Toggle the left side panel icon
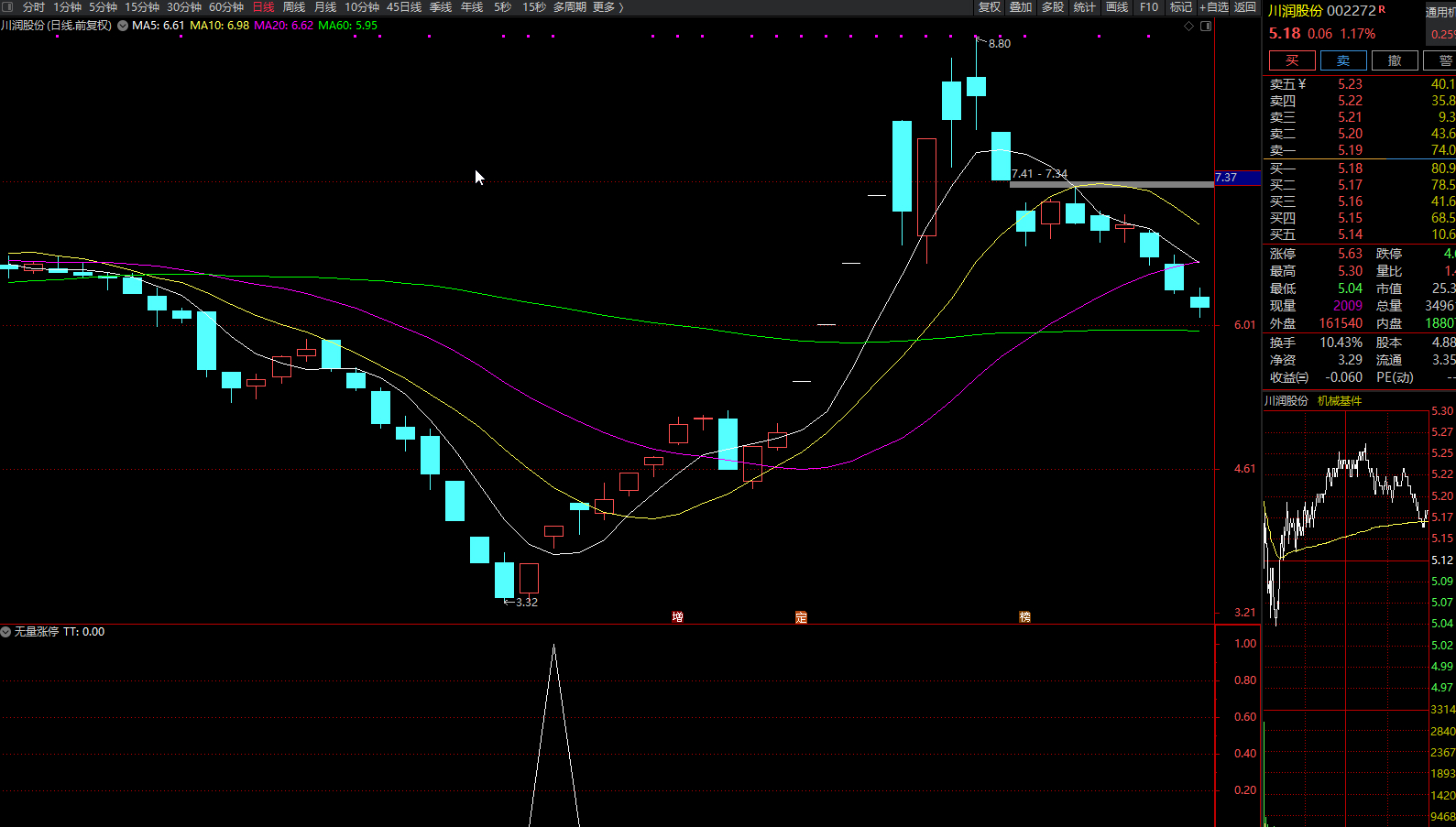The width and height of the screenshot is (1456, 827). pyautogui.click(x=7, y=7)
